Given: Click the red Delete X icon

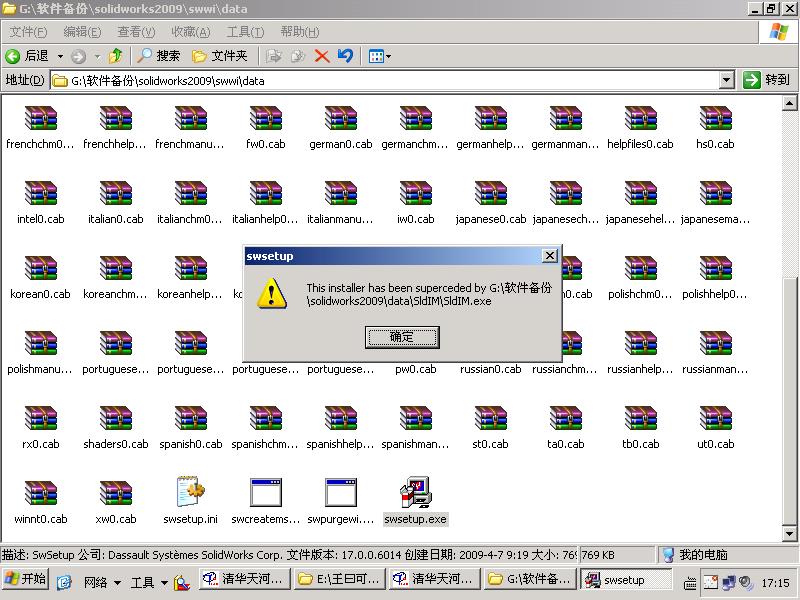Looking at the screenshot, I should point(322,56).
